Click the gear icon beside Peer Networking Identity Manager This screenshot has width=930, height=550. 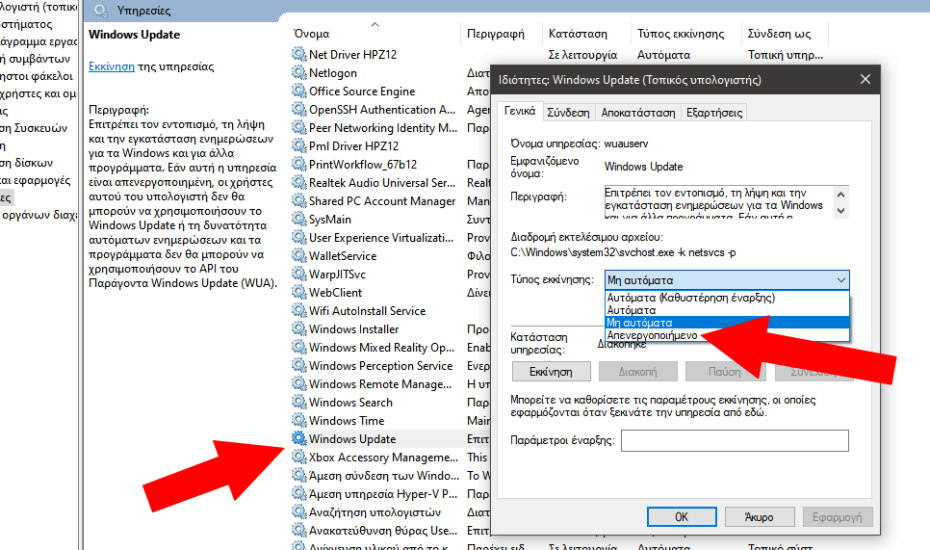tap(299, 128)
